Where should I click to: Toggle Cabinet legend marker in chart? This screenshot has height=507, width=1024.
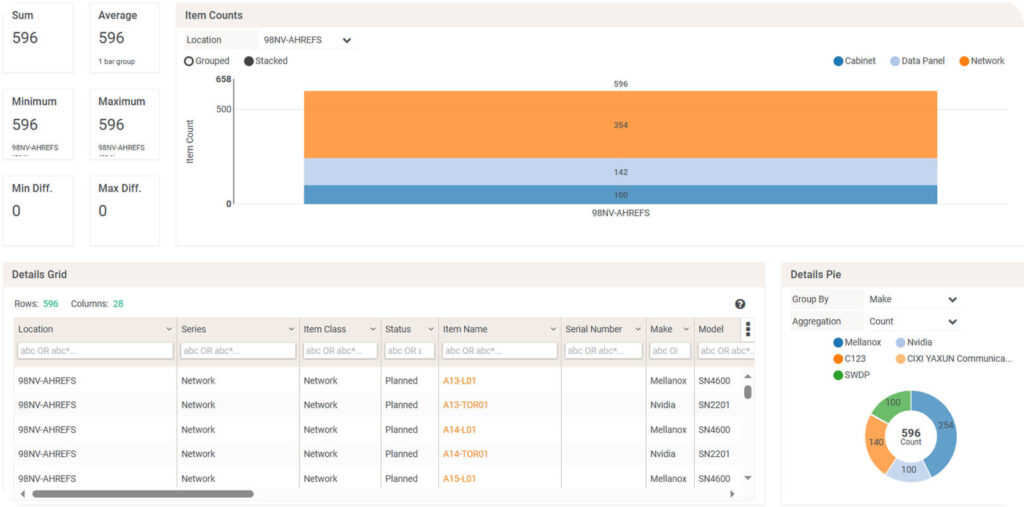pos(838,61)
